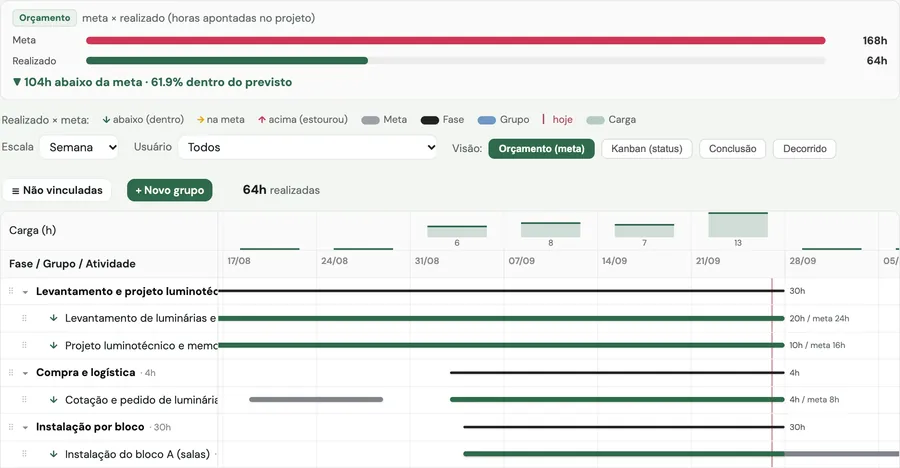Viewport: 900px width, 468px height.
Task: Click the 21/09 load bar showing 13
Action: (x=738, y=225)
